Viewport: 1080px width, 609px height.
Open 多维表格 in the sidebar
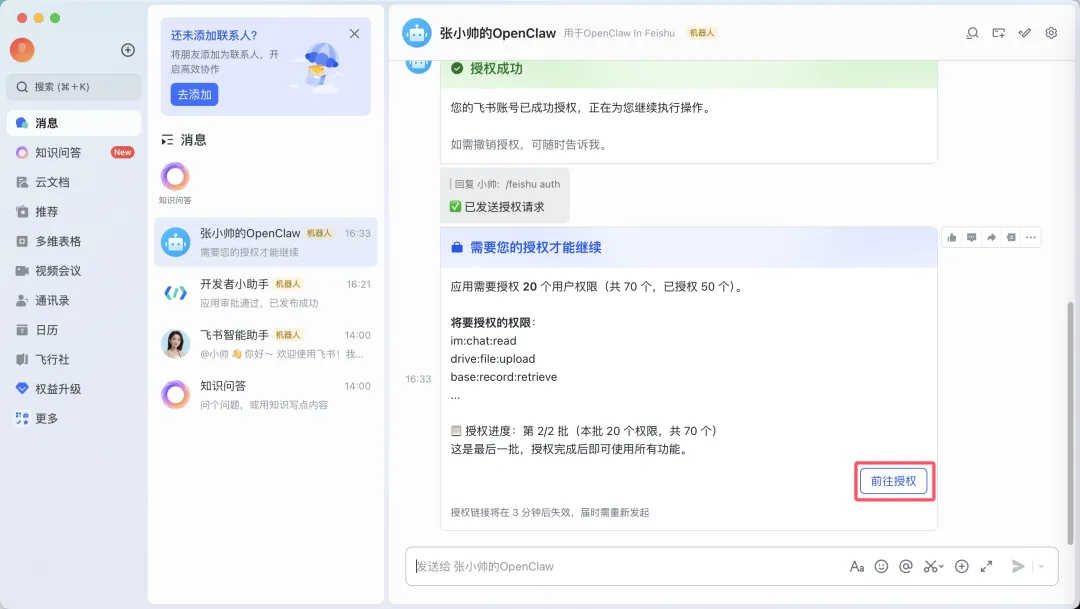[74, 241]
